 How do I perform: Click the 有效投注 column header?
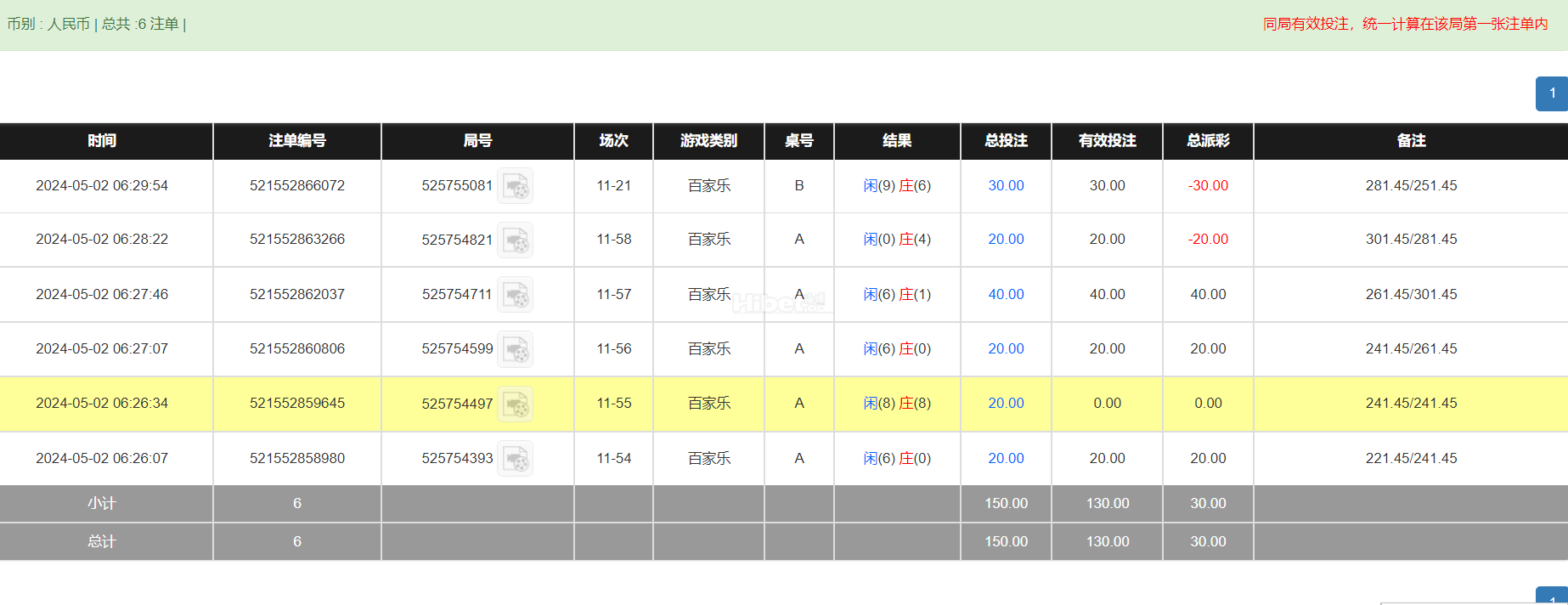point(1108,141)
